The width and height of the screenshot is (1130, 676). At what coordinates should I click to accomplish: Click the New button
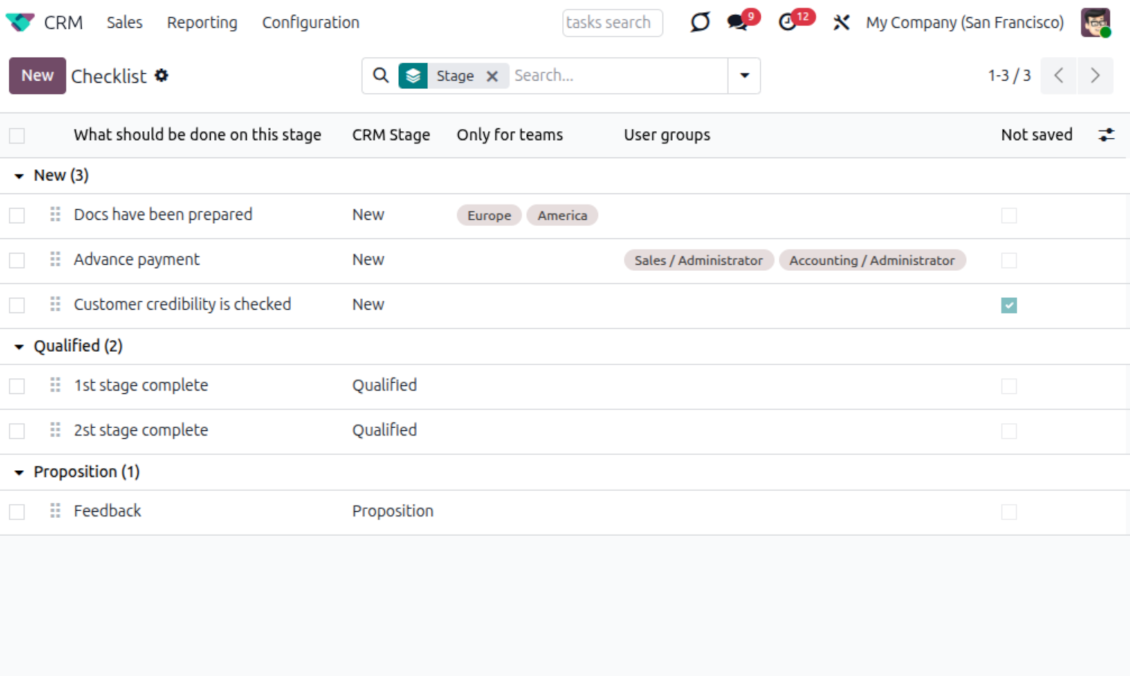[x=37, y=76]
